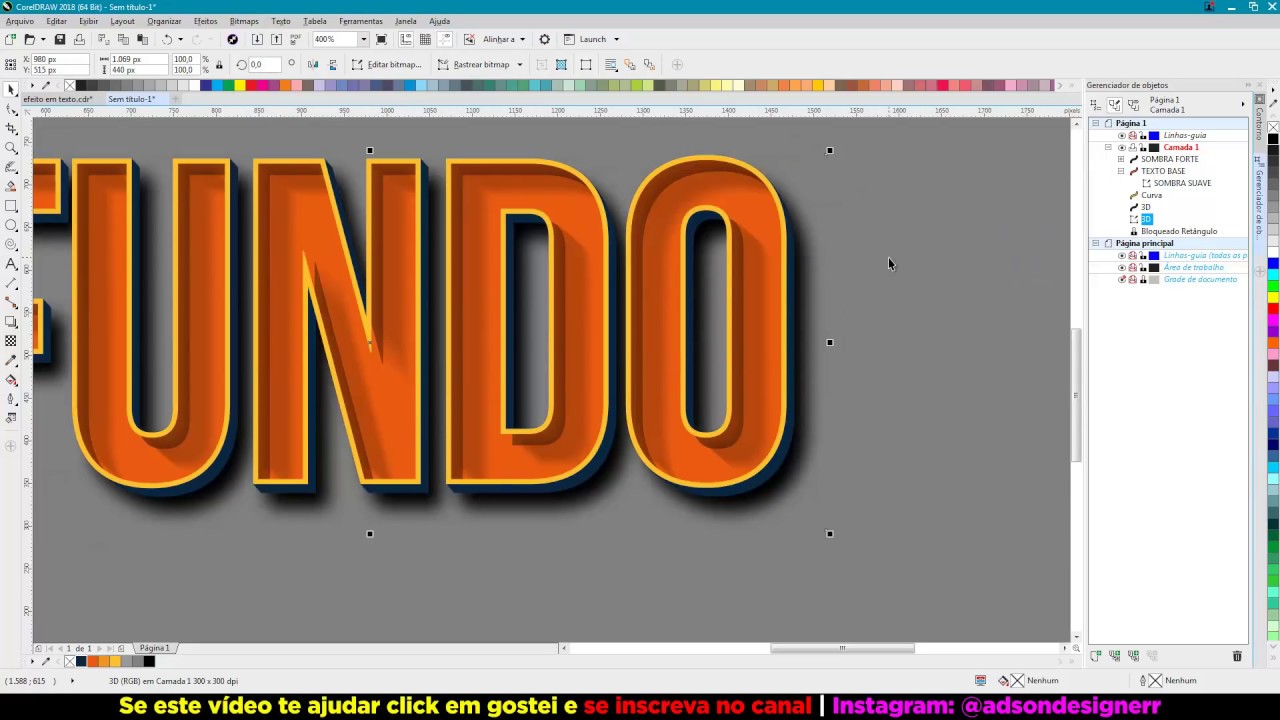Open the zoom level dropdown

click(x=363, y=39)
